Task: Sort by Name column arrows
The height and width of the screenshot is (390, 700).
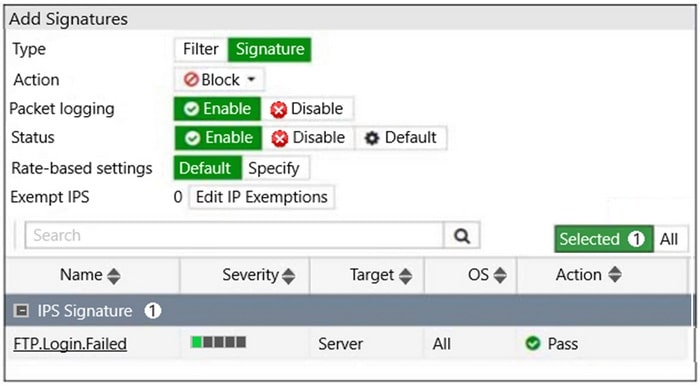Action: pyautogui.click(x=114, y=276)
